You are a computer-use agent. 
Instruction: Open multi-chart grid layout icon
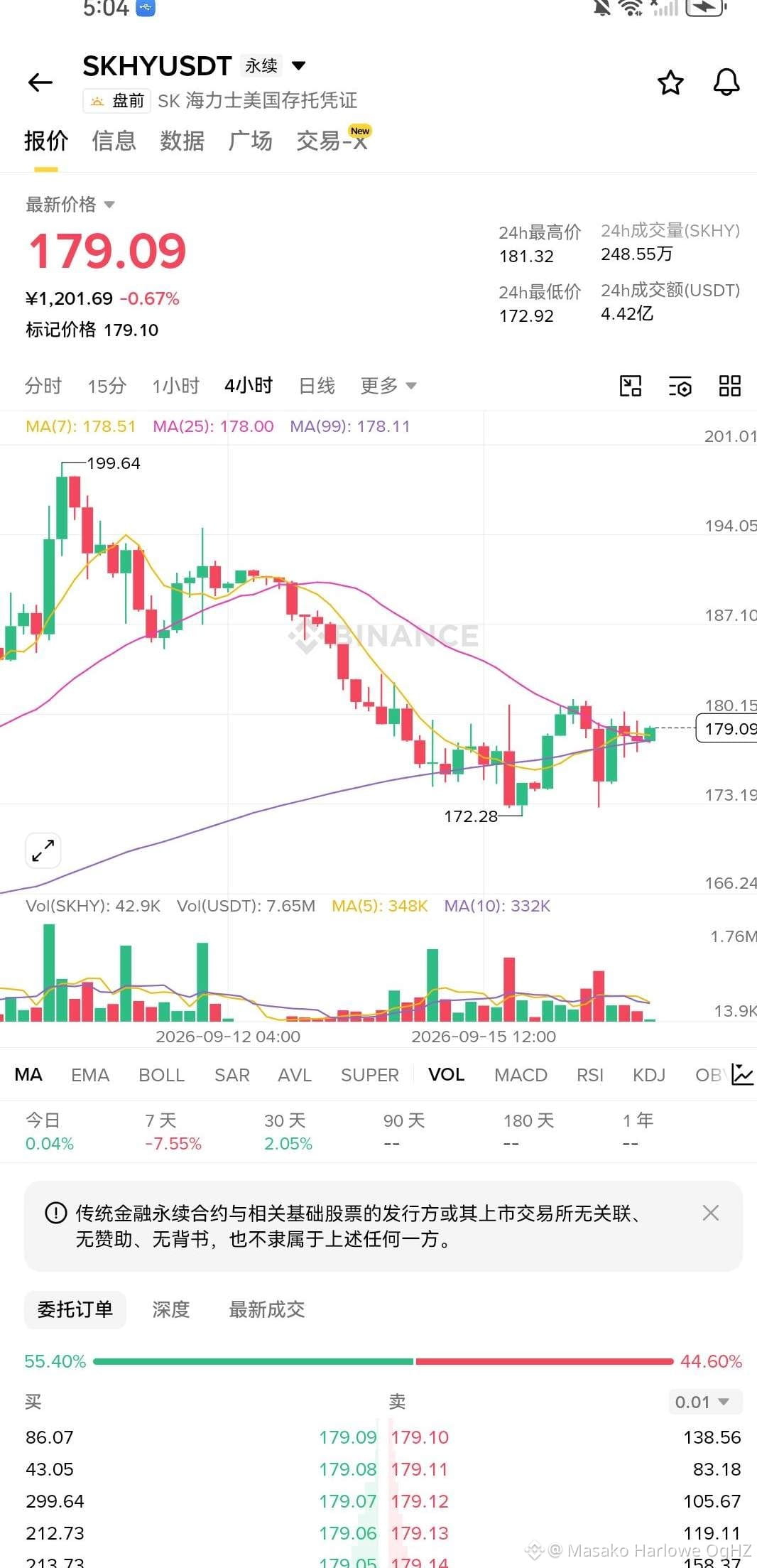tap(730, 386)
